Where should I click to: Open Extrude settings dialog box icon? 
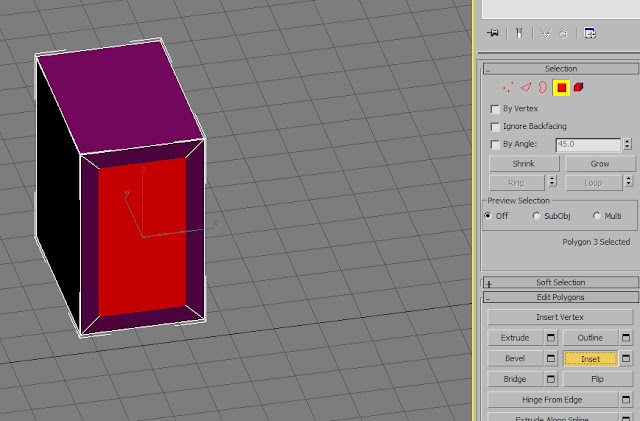551,338
